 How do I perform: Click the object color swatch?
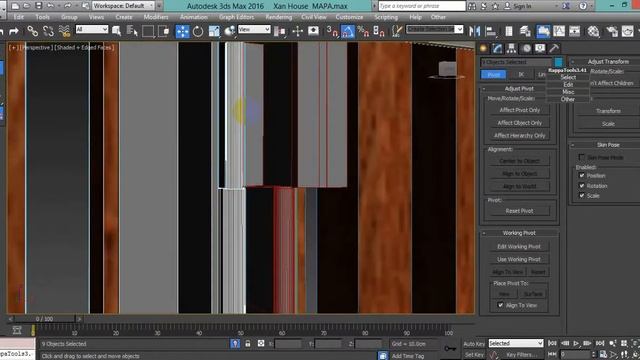tap(558, 62)
